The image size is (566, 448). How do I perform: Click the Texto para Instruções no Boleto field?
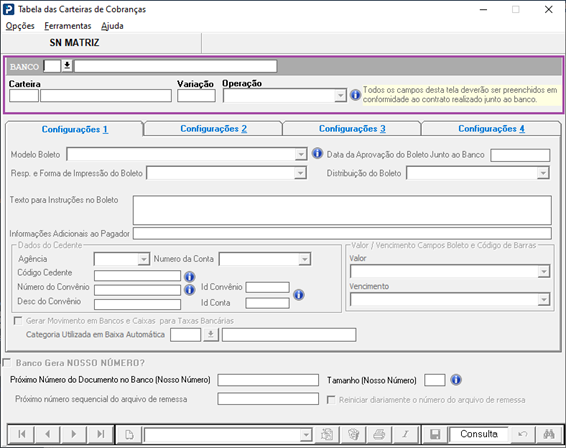coord(342,210)
